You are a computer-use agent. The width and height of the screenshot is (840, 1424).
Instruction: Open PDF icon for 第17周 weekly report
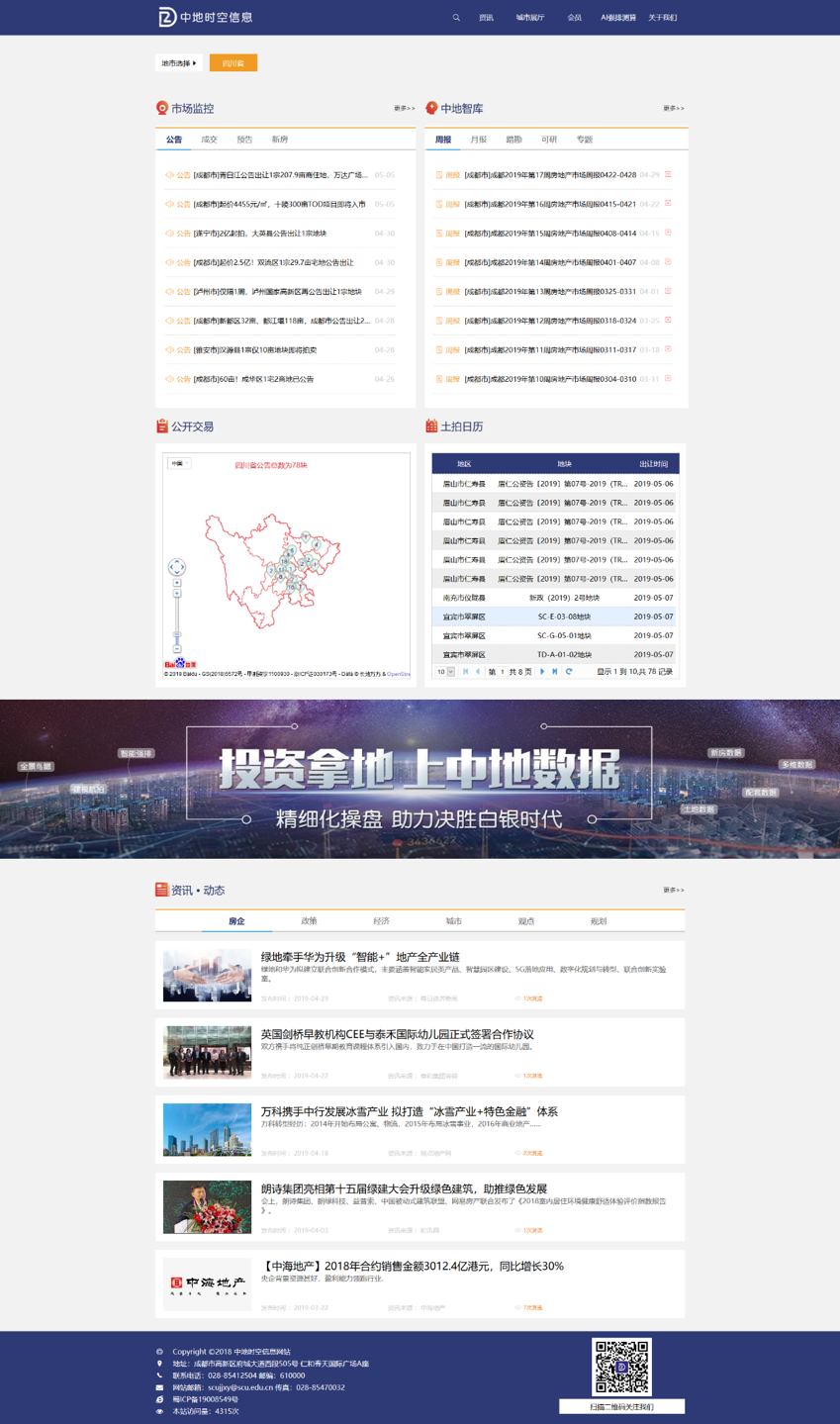click(x=668, y=175)
